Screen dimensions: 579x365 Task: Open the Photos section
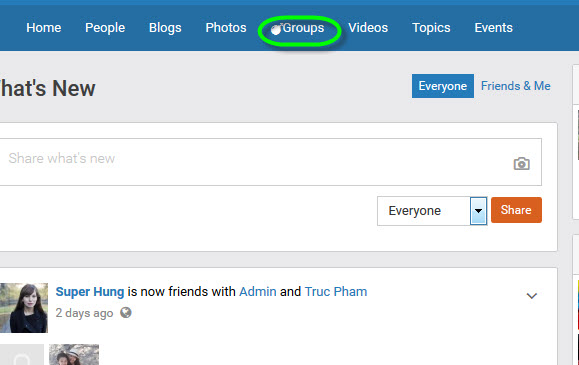pos(226,28)
